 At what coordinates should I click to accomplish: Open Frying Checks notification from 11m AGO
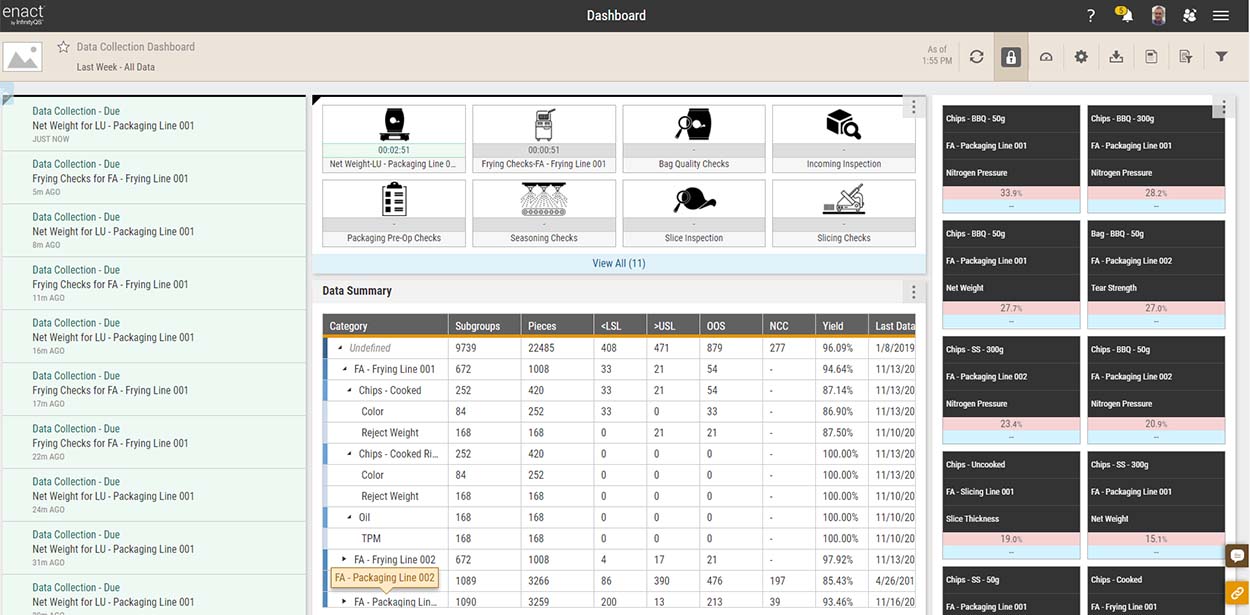coord(153,284)
